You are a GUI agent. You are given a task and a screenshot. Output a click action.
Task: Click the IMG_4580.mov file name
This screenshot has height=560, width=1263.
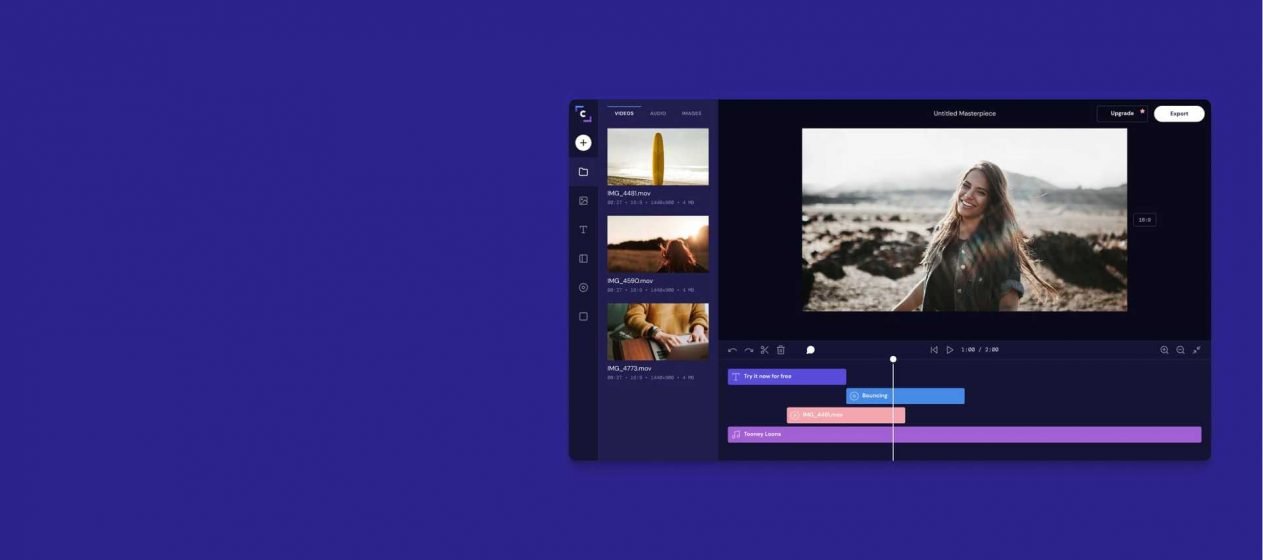pos(630,281)
